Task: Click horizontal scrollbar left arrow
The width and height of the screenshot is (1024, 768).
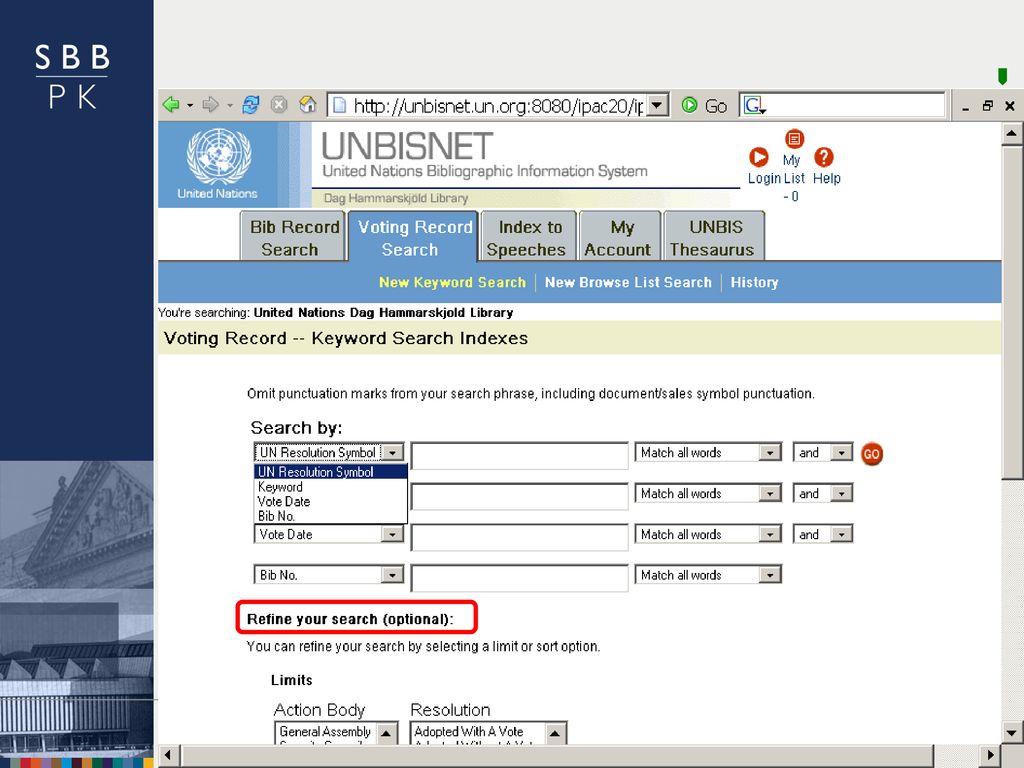Action: pyautogui.click(x=168, y=755)
